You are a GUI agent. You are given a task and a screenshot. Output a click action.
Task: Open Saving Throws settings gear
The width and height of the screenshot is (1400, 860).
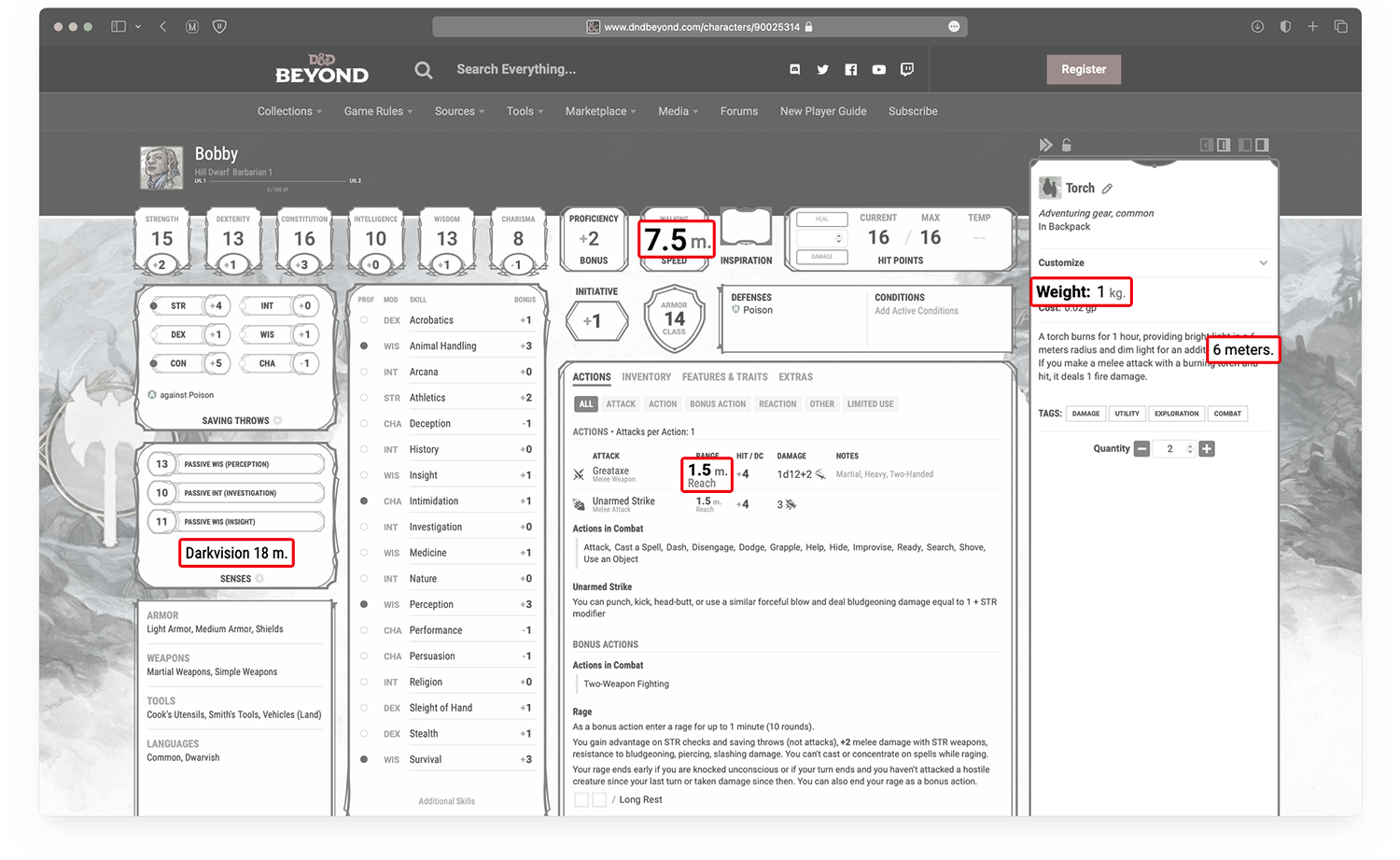277,421
